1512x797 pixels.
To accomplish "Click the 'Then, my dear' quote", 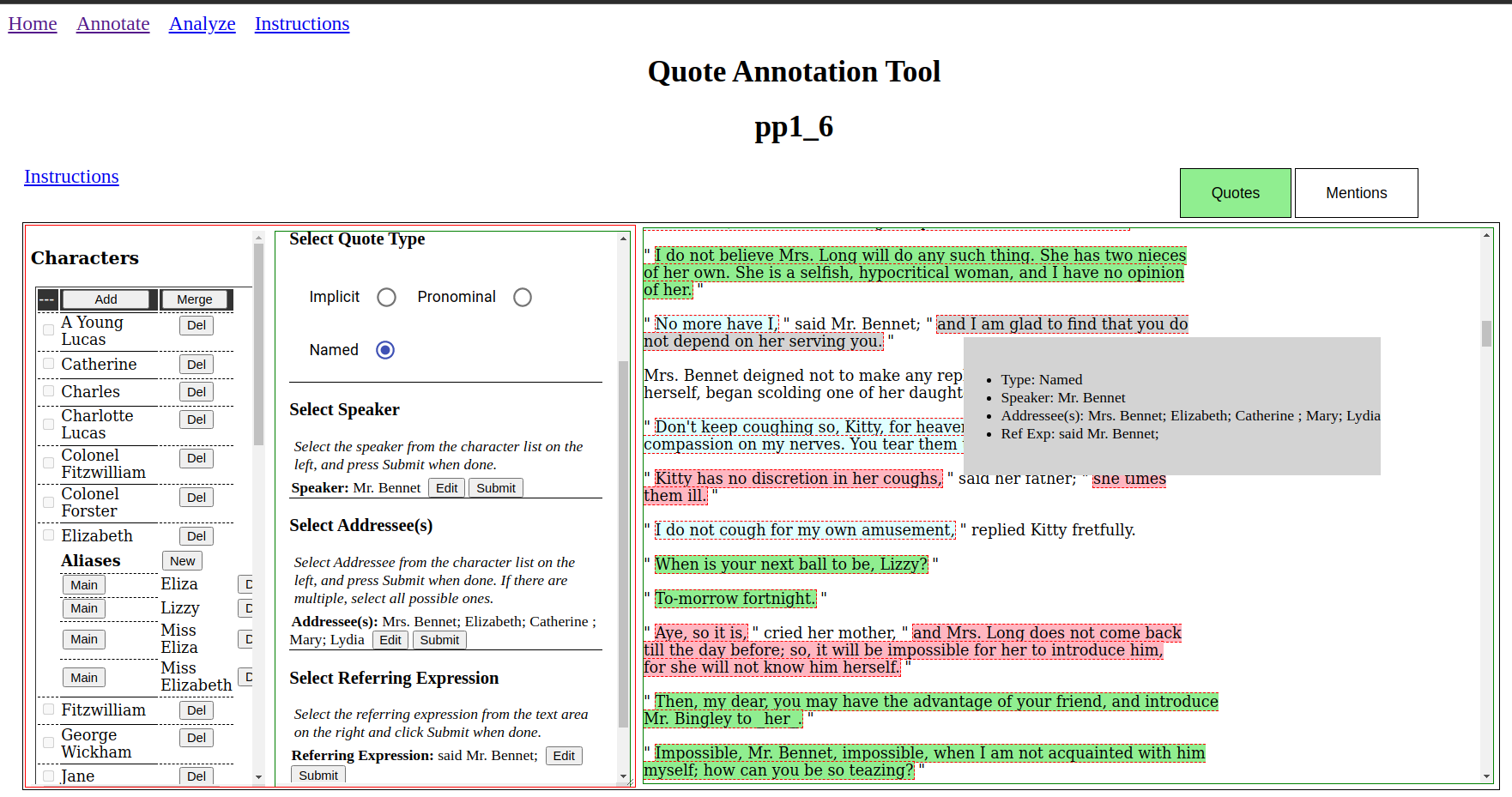I will pyautogui.click(x=931, y=710).
